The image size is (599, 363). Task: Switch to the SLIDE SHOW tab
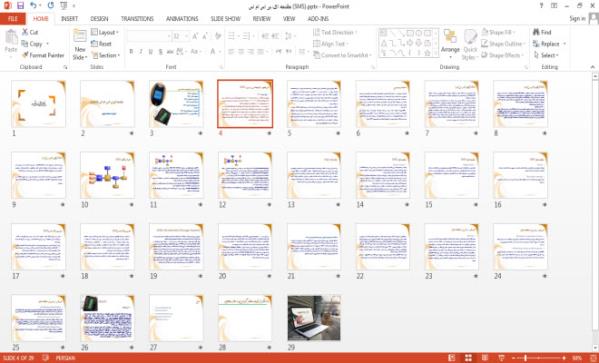click(225, 18)
